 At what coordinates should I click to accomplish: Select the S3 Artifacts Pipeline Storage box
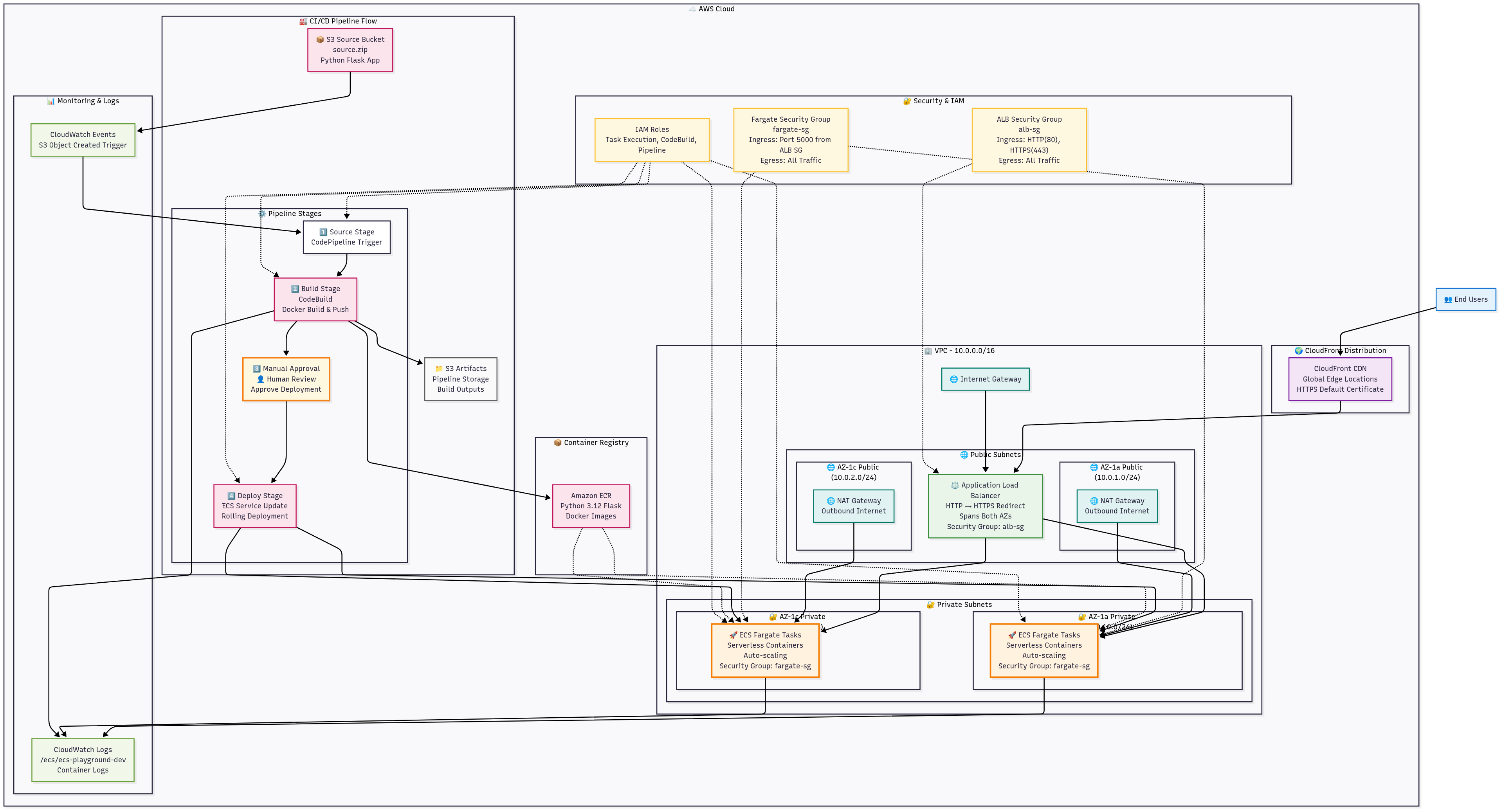pos(460,379)
